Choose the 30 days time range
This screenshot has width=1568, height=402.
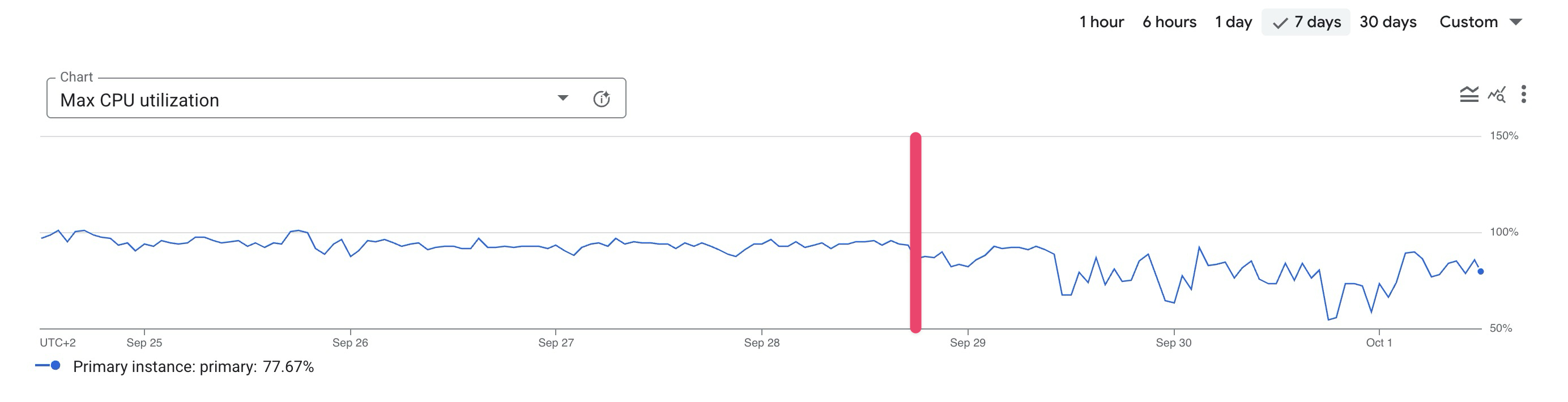[1388, 22]
